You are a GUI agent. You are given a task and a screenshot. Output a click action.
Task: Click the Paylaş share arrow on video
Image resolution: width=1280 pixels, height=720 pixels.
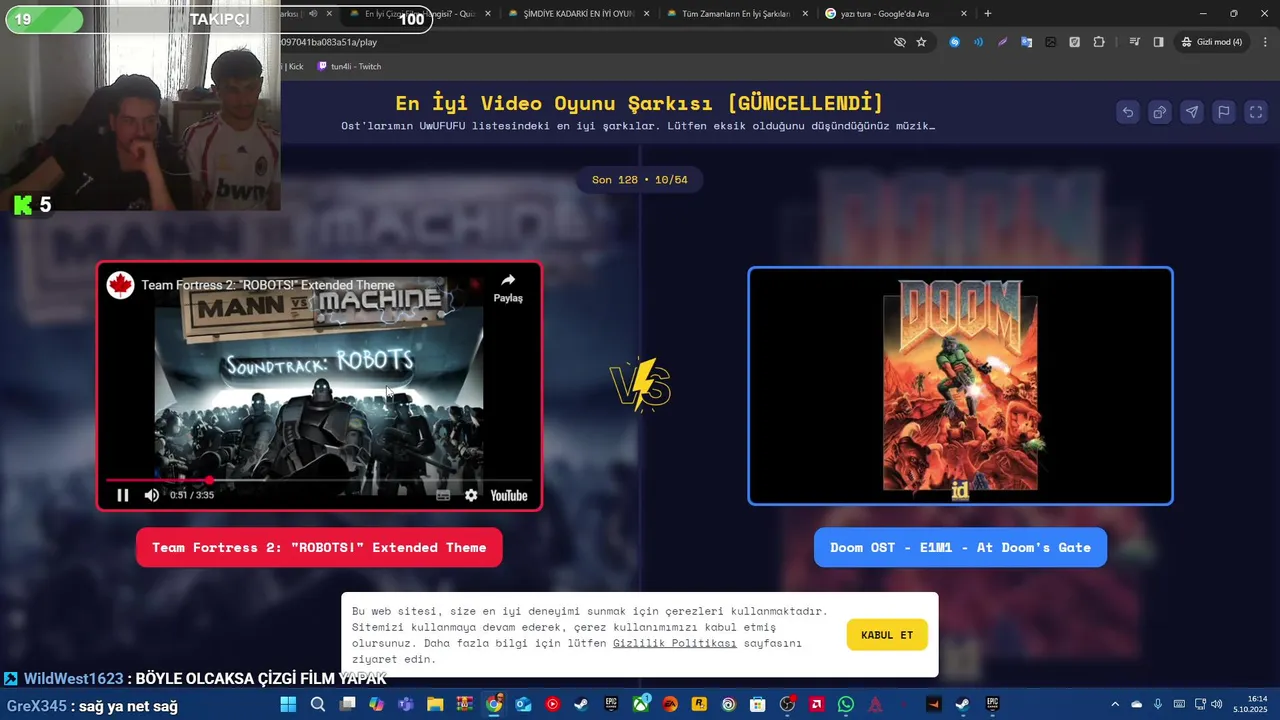coord(508,287)
